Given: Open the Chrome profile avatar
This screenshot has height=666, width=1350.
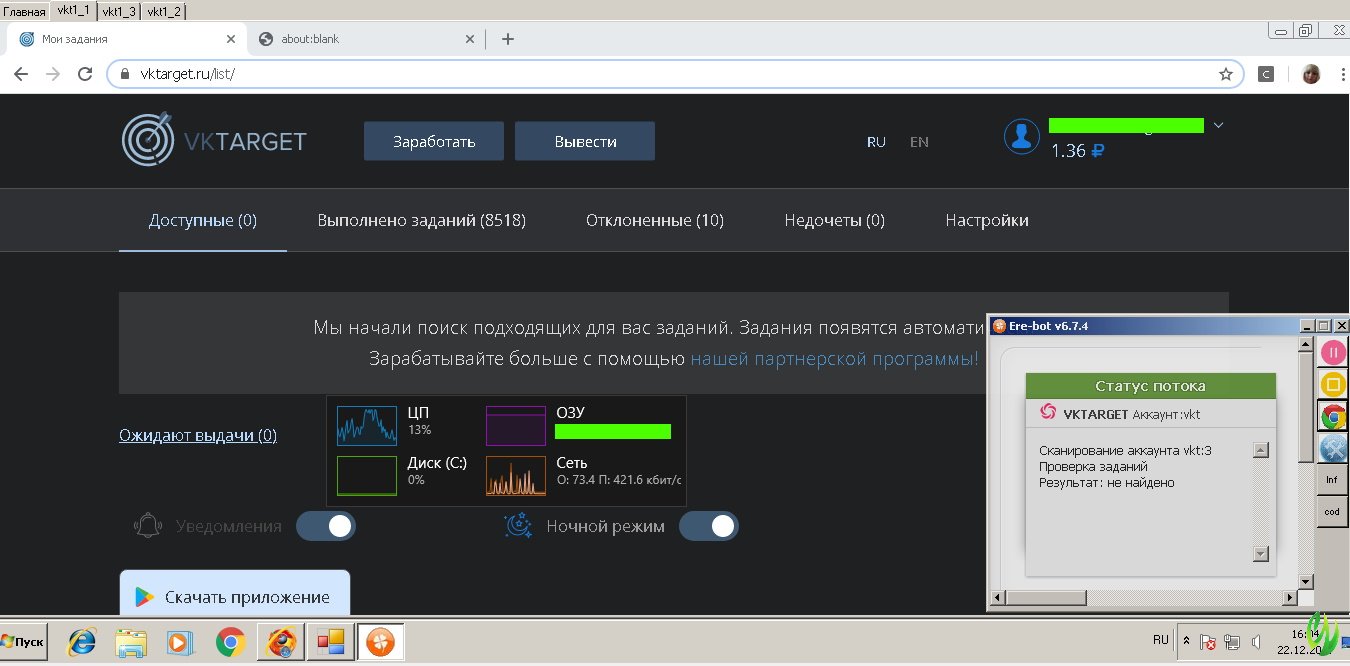Looking at the screenshot, I should point(1311,74).
